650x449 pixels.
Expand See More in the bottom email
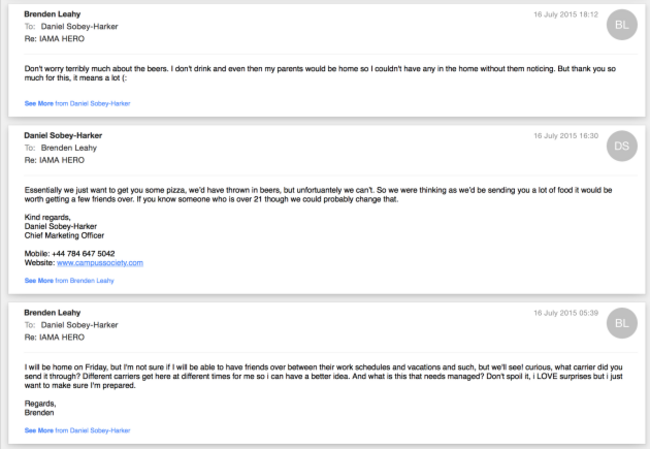(77, 430)
